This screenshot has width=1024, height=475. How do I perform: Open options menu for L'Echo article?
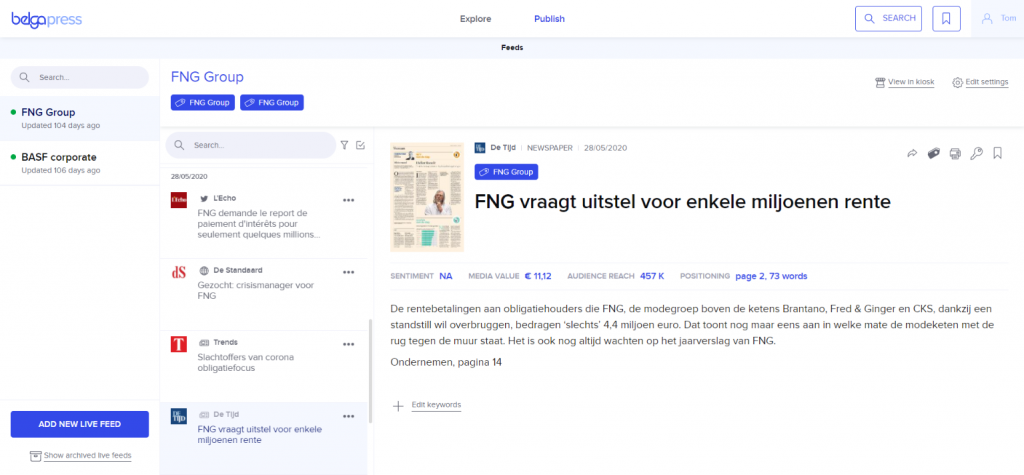click(x=348, y=200)
